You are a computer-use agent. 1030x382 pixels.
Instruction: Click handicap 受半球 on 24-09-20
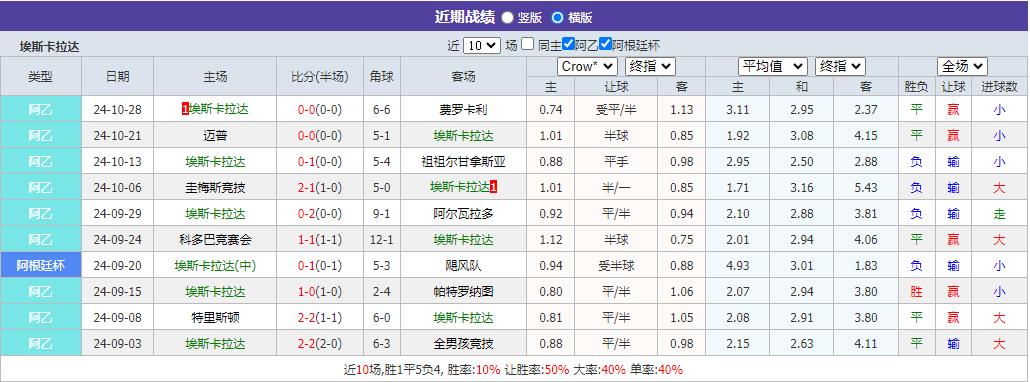point(616,266)
